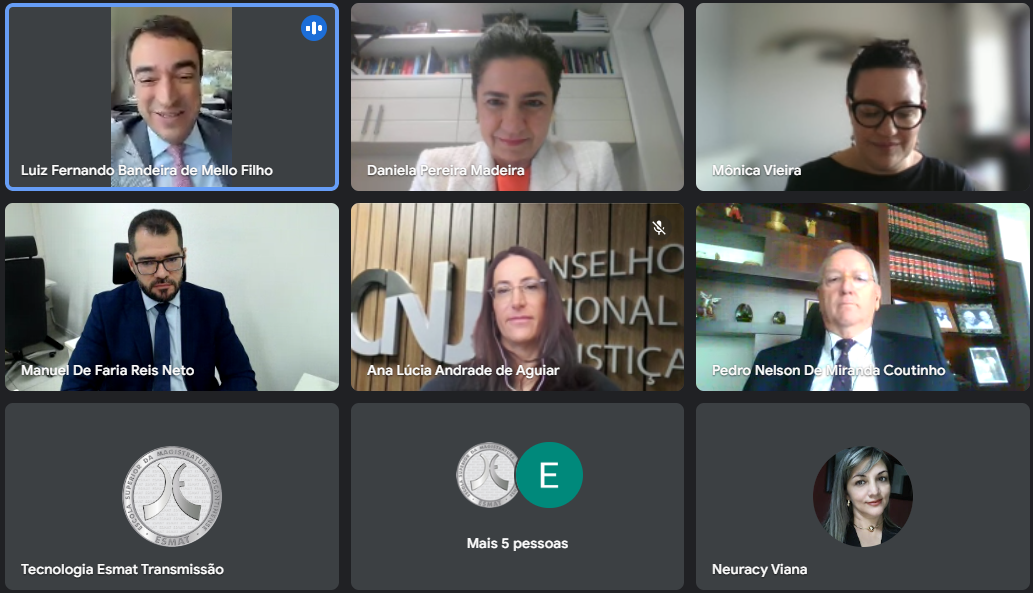Select Ana Lúcia Andrade de Aguiar's video
1033x593 pixels.
[x=517, y=296]
